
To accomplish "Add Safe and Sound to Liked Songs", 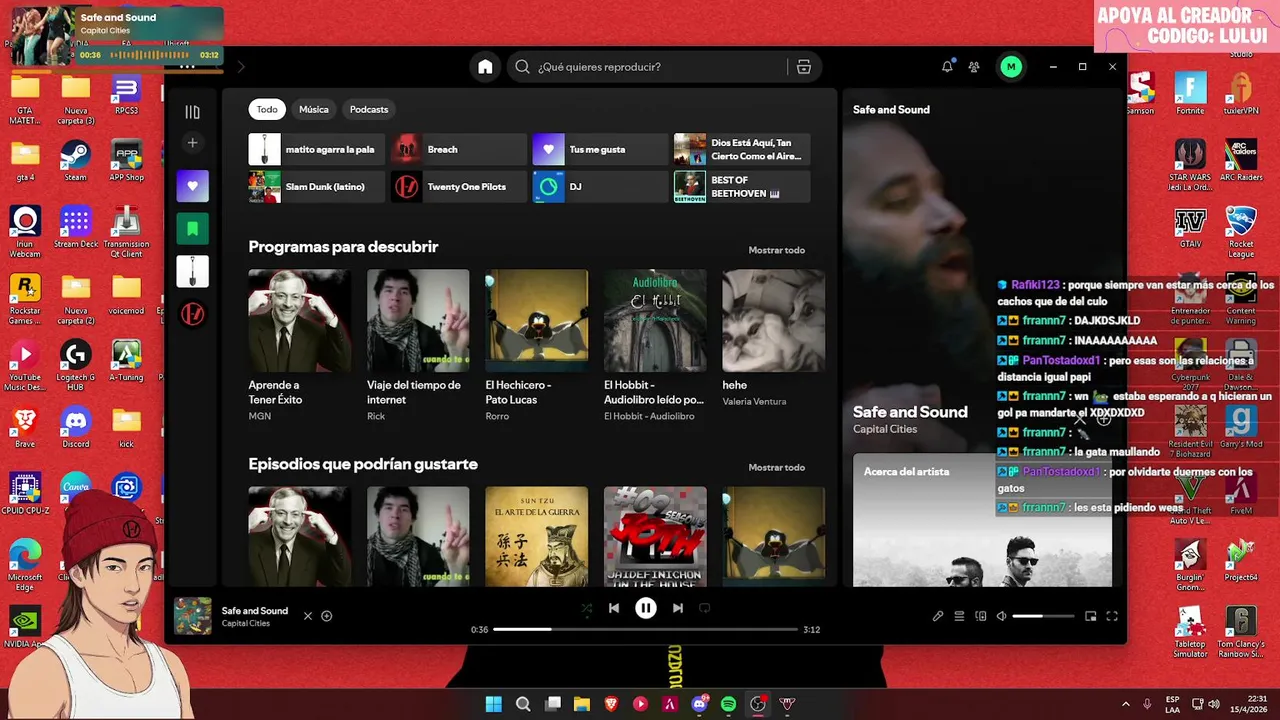I will tap(326, 616).
